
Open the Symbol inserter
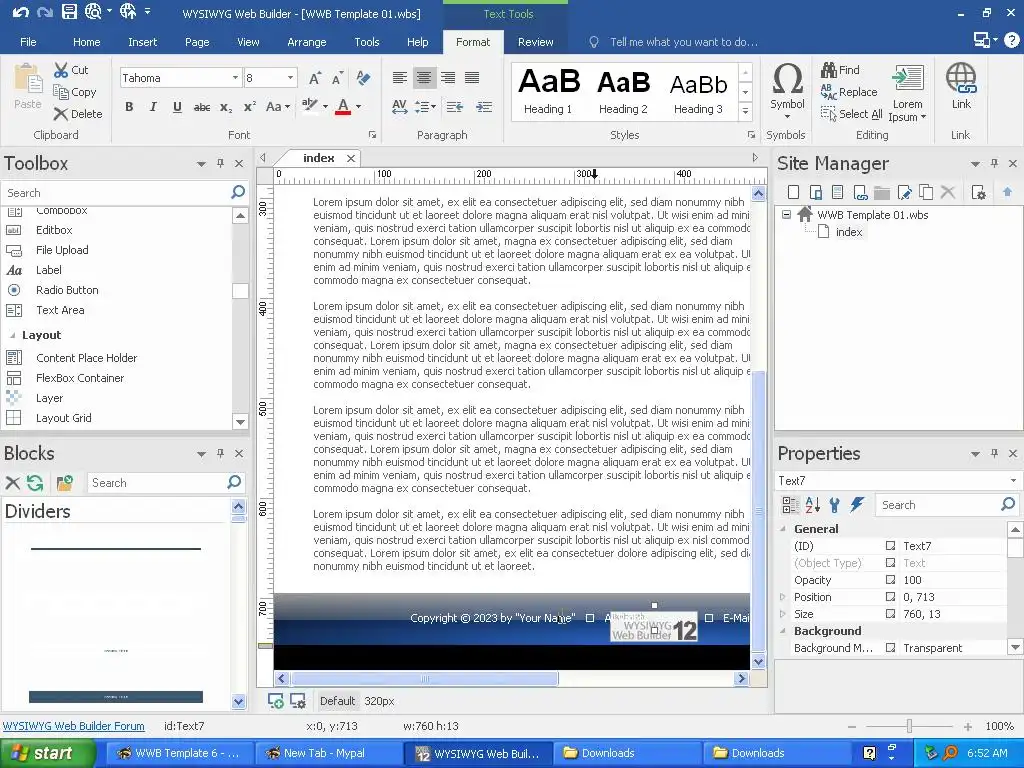[x=787, y=91]
